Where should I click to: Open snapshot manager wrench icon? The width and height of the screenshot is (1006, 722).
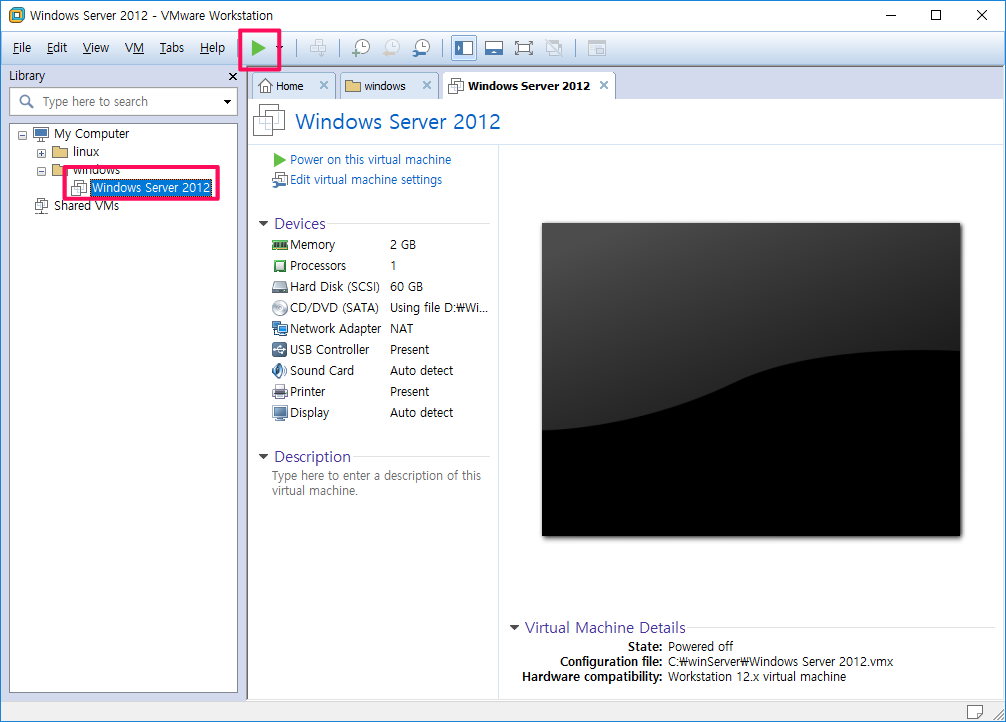click(421, 48)
